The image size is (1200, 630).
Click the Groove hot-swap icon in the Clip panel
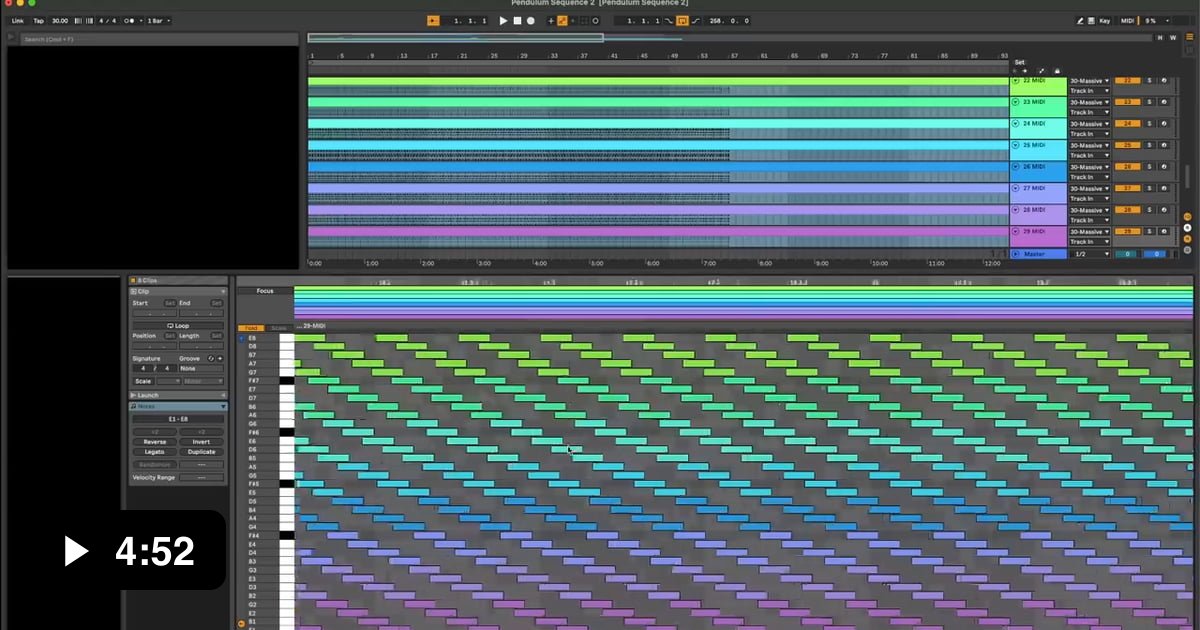pyautogui.click(x=209, y=357)
